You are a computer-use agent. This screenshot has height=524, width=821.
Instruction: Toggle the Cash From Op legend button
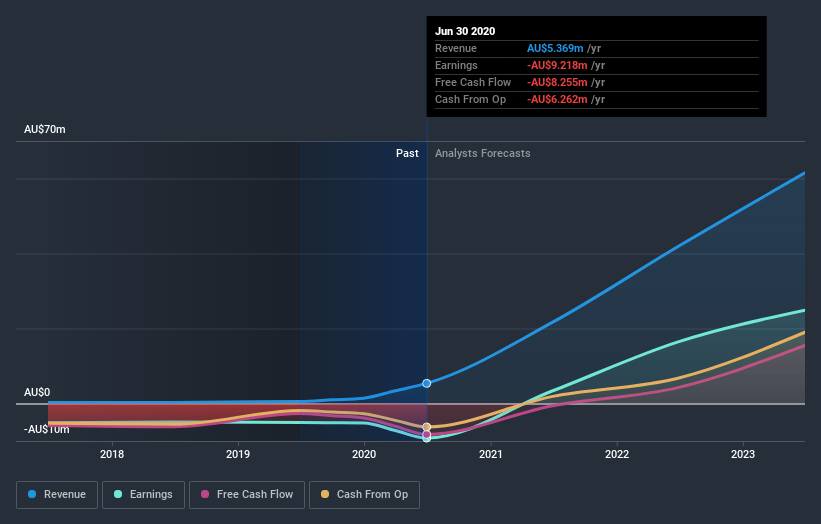click(364, 495)
